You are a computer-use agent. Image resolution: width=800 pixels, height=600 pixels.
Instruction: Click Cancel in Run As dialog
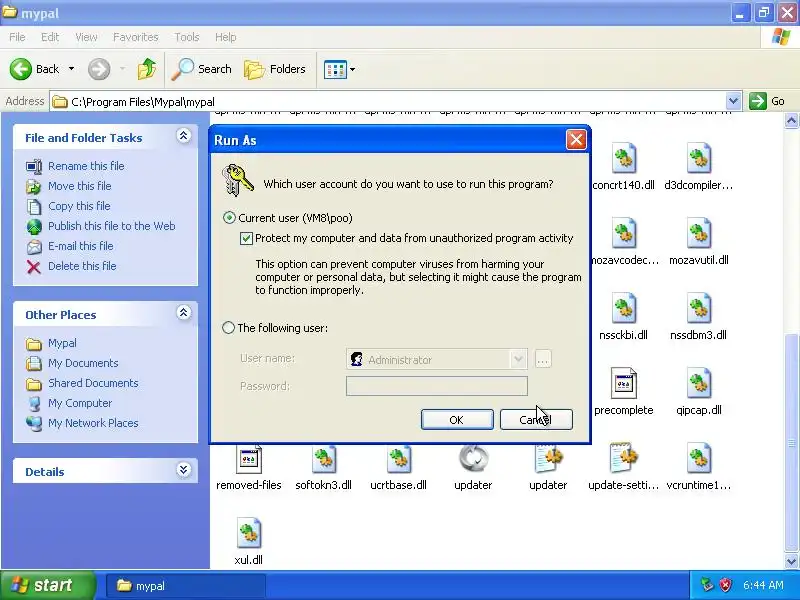coord(536,419)
